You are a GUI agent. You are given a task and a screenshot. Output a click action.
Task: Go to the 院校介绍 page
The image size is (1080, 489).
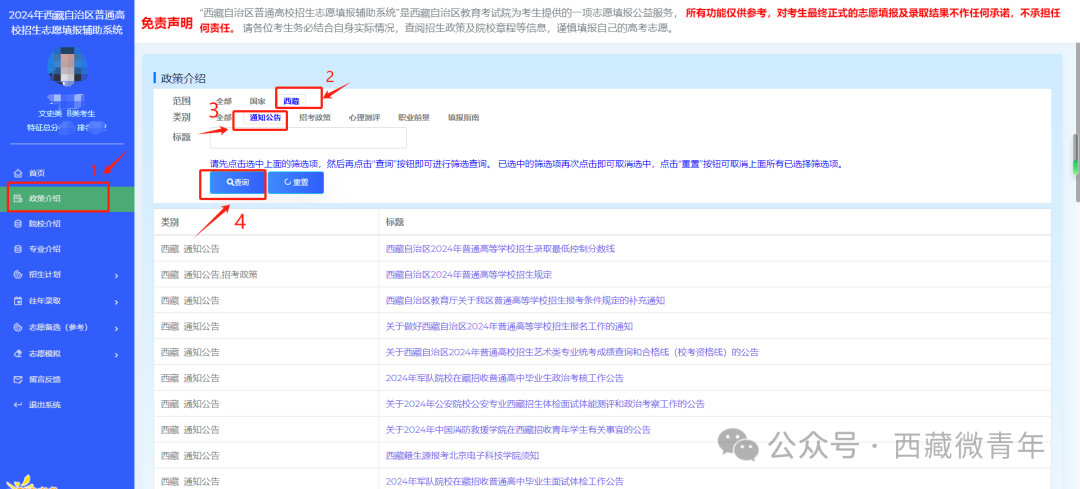67,224
